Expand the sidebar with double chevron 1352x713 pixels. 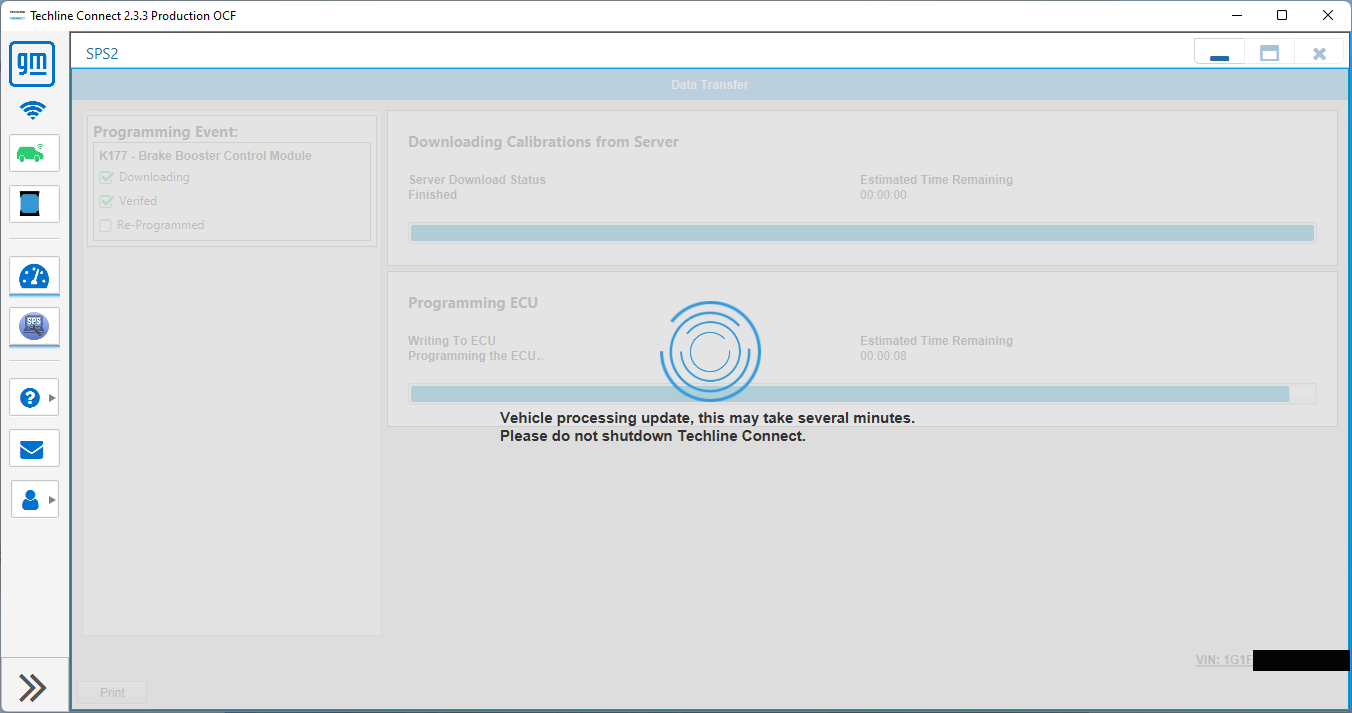click(33, 687)
